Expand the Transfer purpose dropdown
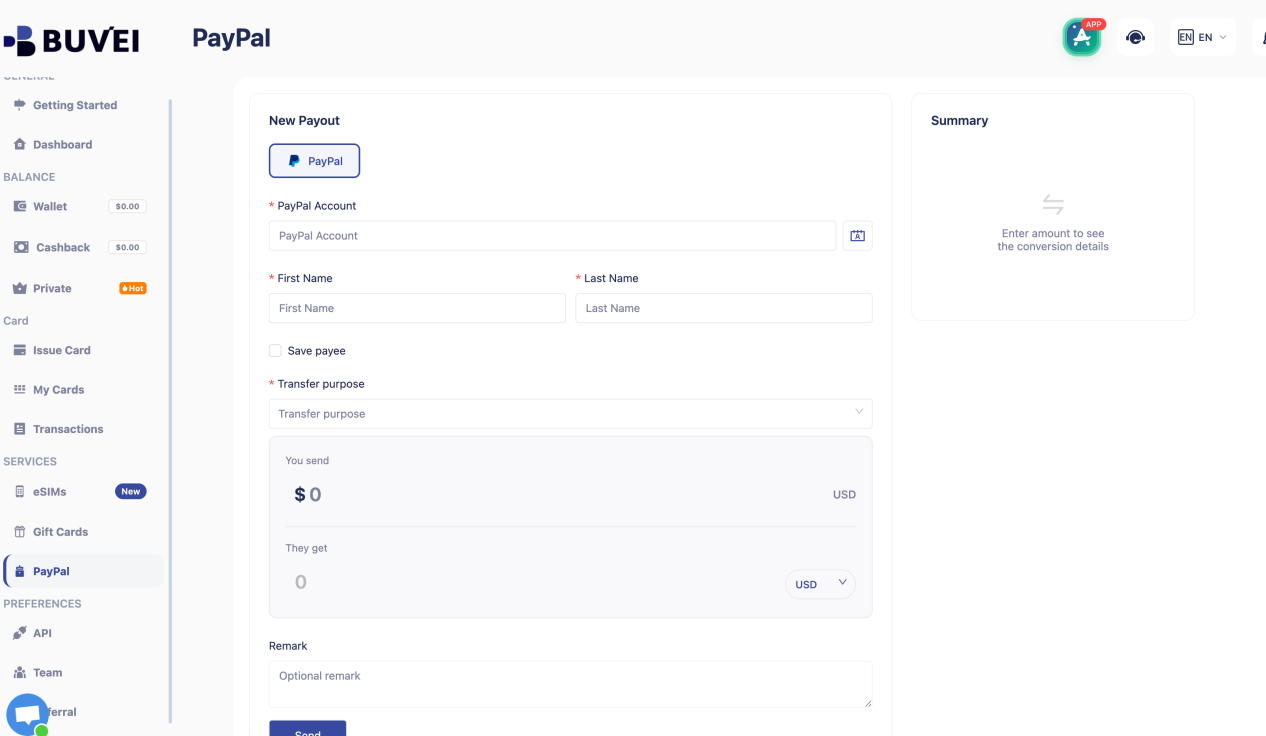 [570, 414]
